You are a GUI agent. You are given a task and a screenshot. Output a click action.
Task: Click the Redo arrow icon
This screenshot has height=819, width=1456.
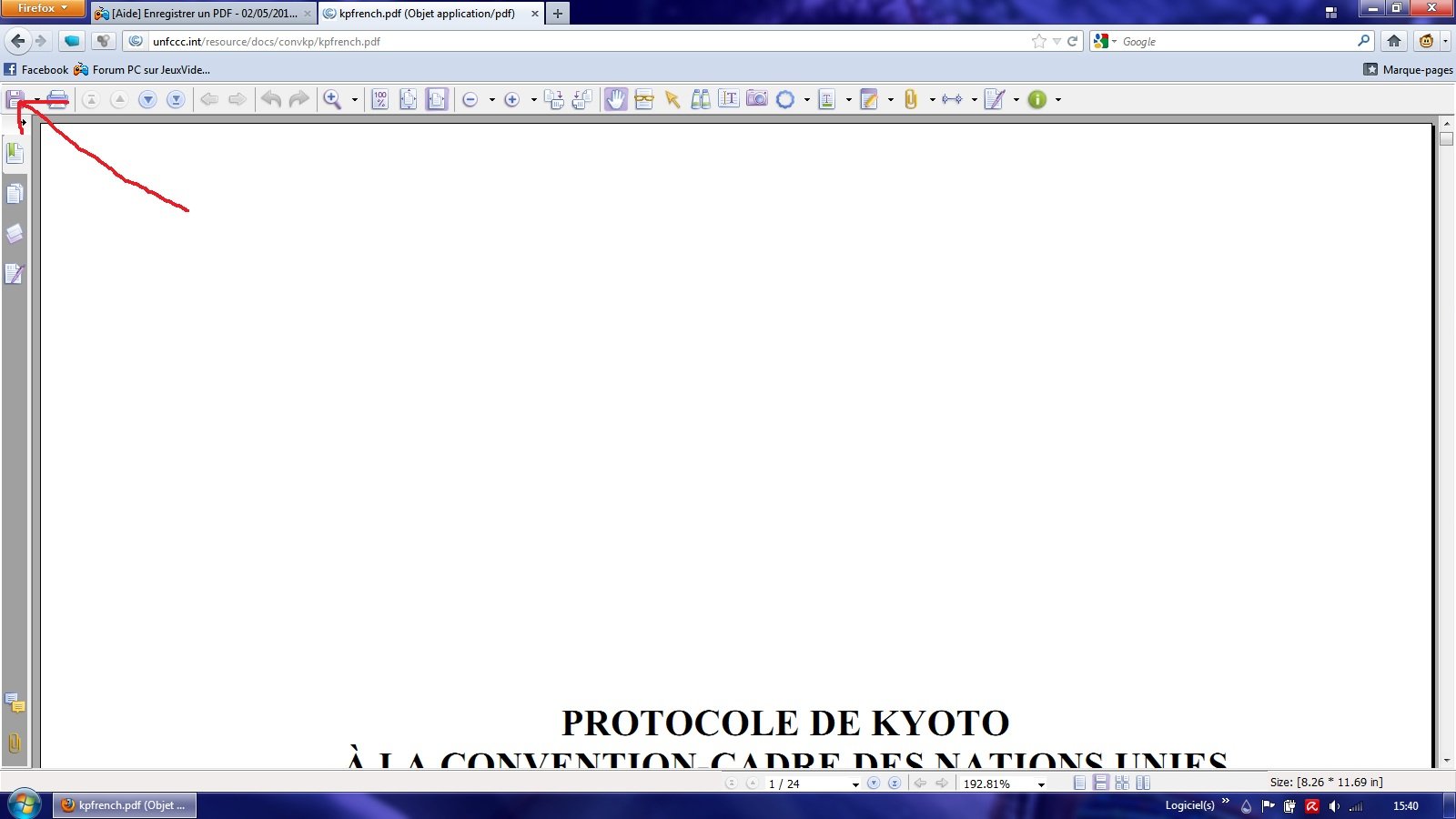pos(299,99)
